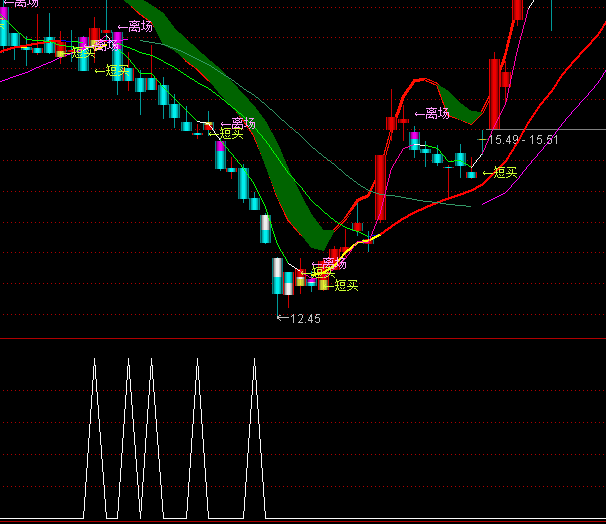Select the tall red candle after the bottom
The height and width of the screenshot is (524, 606).
tap(379, 186)
